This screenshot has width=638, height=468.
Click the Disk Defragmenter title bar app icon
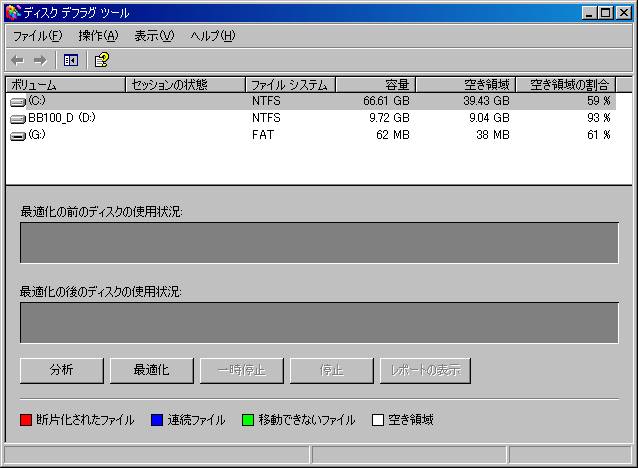[13, 12]
